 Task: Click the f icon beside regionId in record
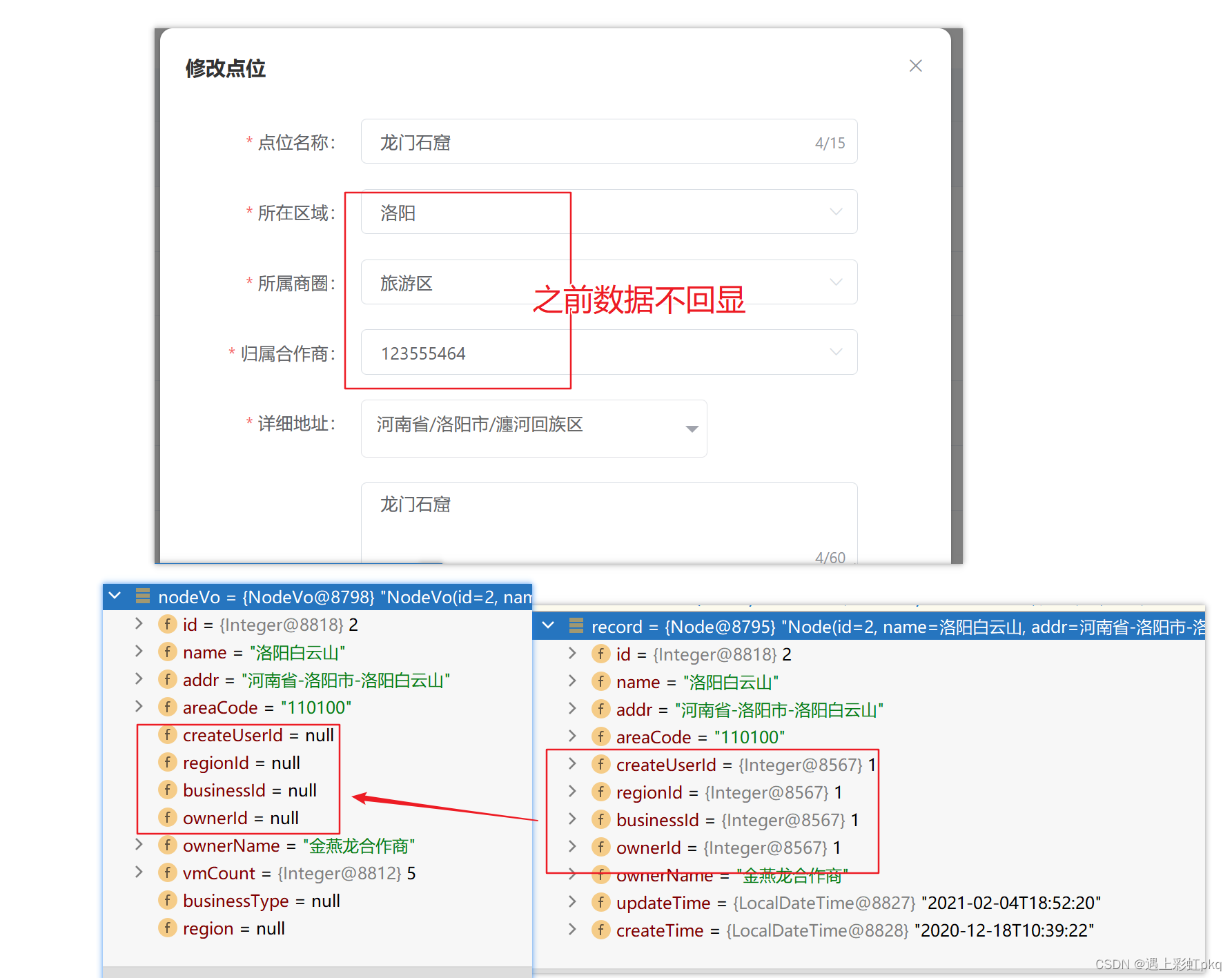click(x=601, y=792)
